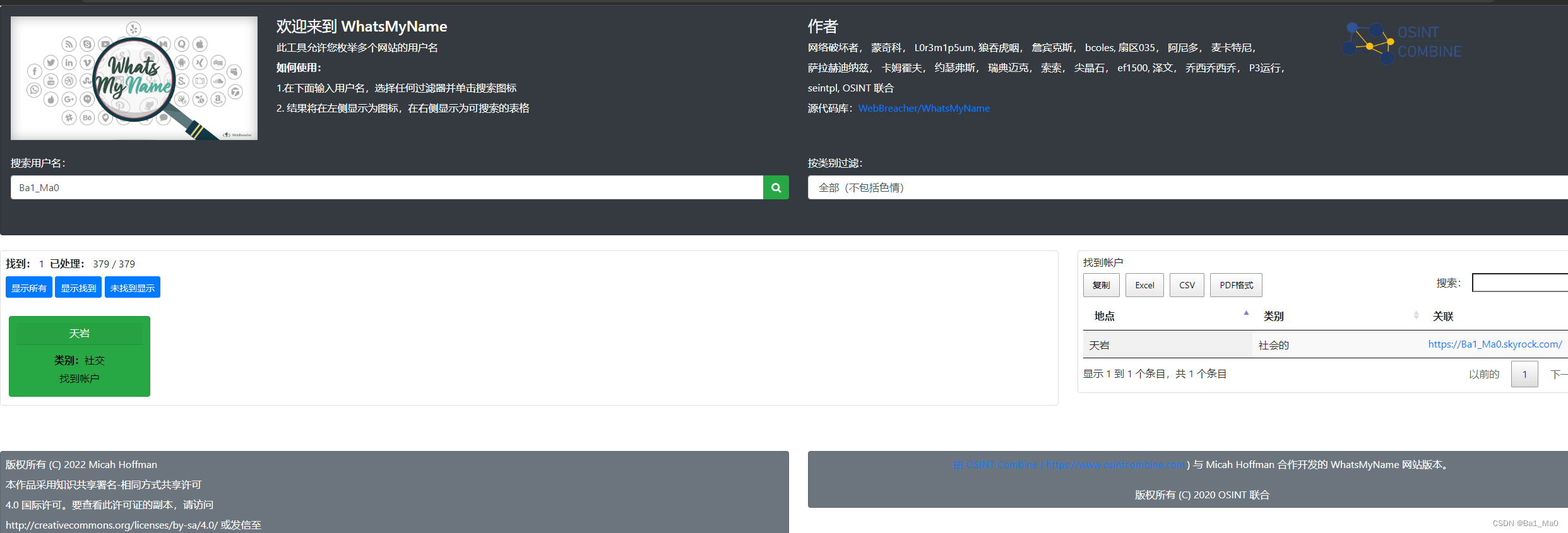Open the OSINT Combine footer link

point(1069,465)
